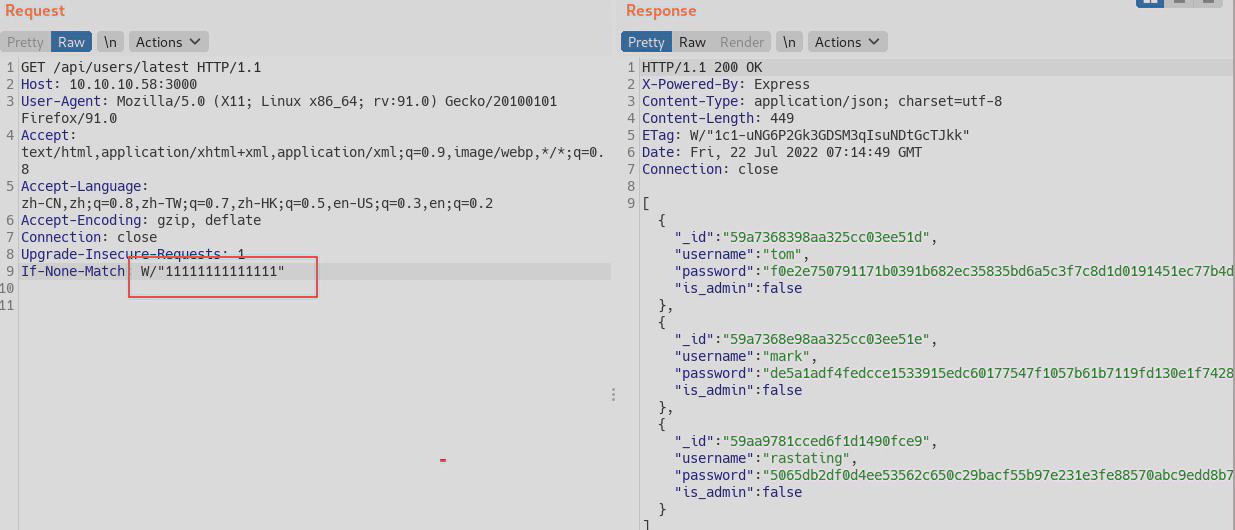This screenshot has height=530, width=1235.
Task: Click the three-dot divider handle between panes
Action: point(613,395)
